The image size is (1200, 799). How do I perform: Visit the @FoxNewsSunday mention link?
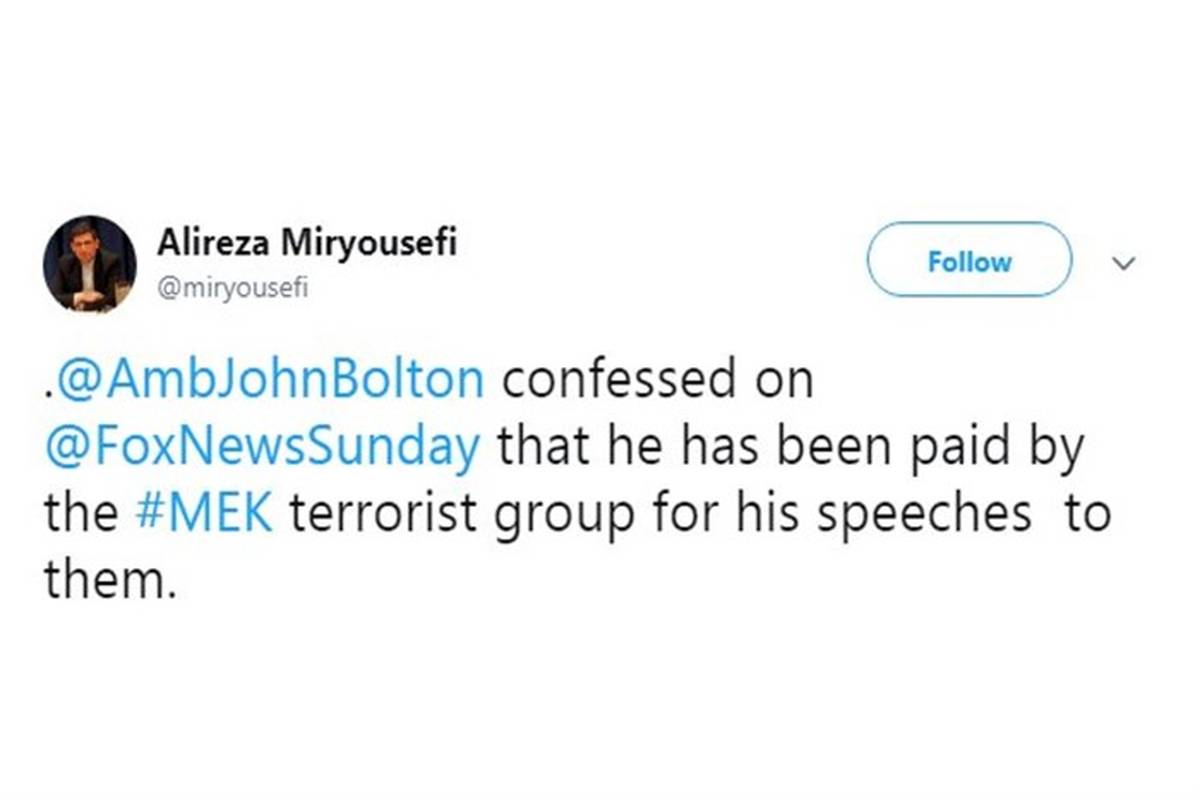point(262,448)
